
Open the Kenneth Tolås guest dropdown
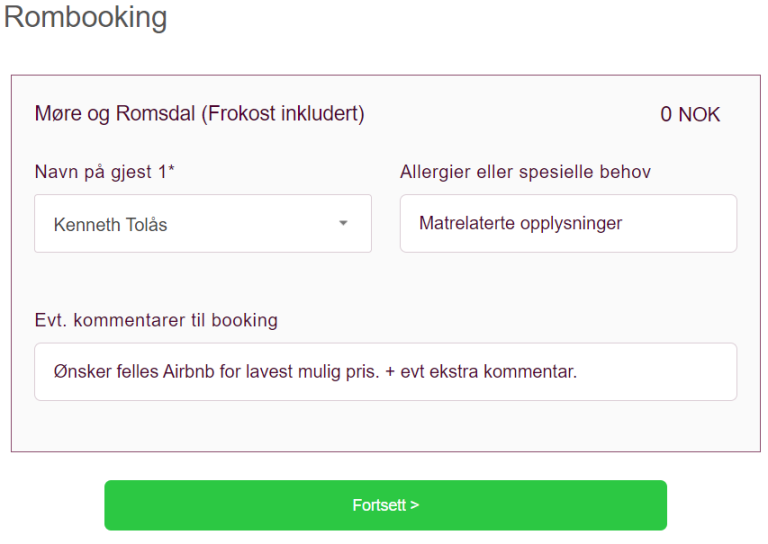coord(202,223)
